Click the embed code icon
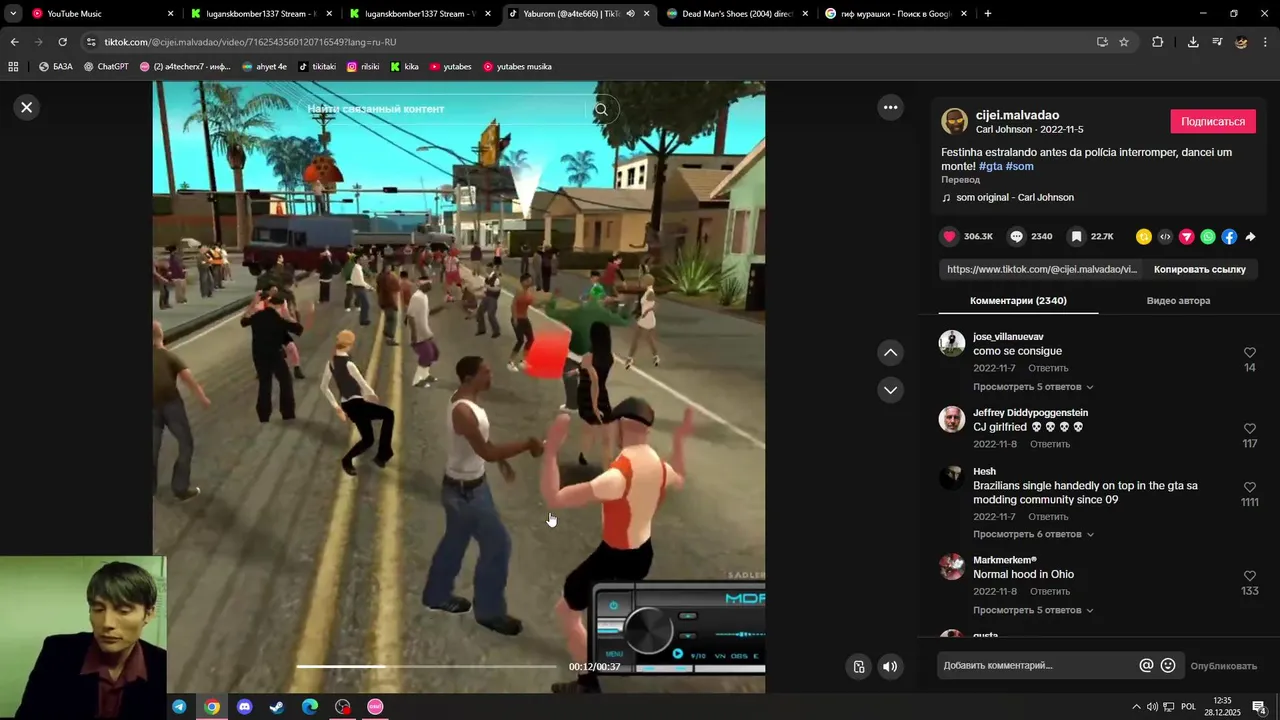The image size is (1280, 720). [1165, 237]
